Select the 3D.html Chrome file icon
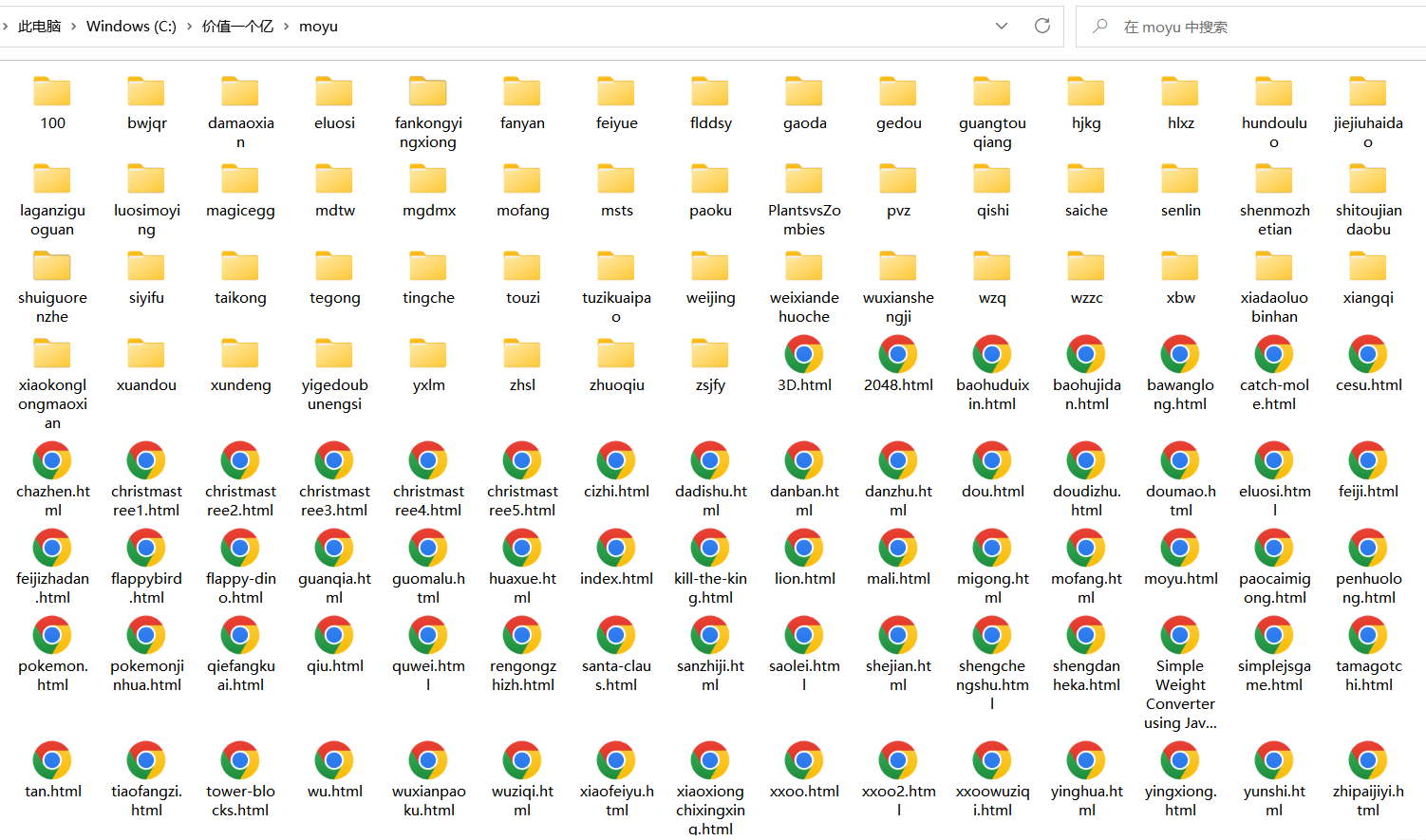 pos(804,354)
